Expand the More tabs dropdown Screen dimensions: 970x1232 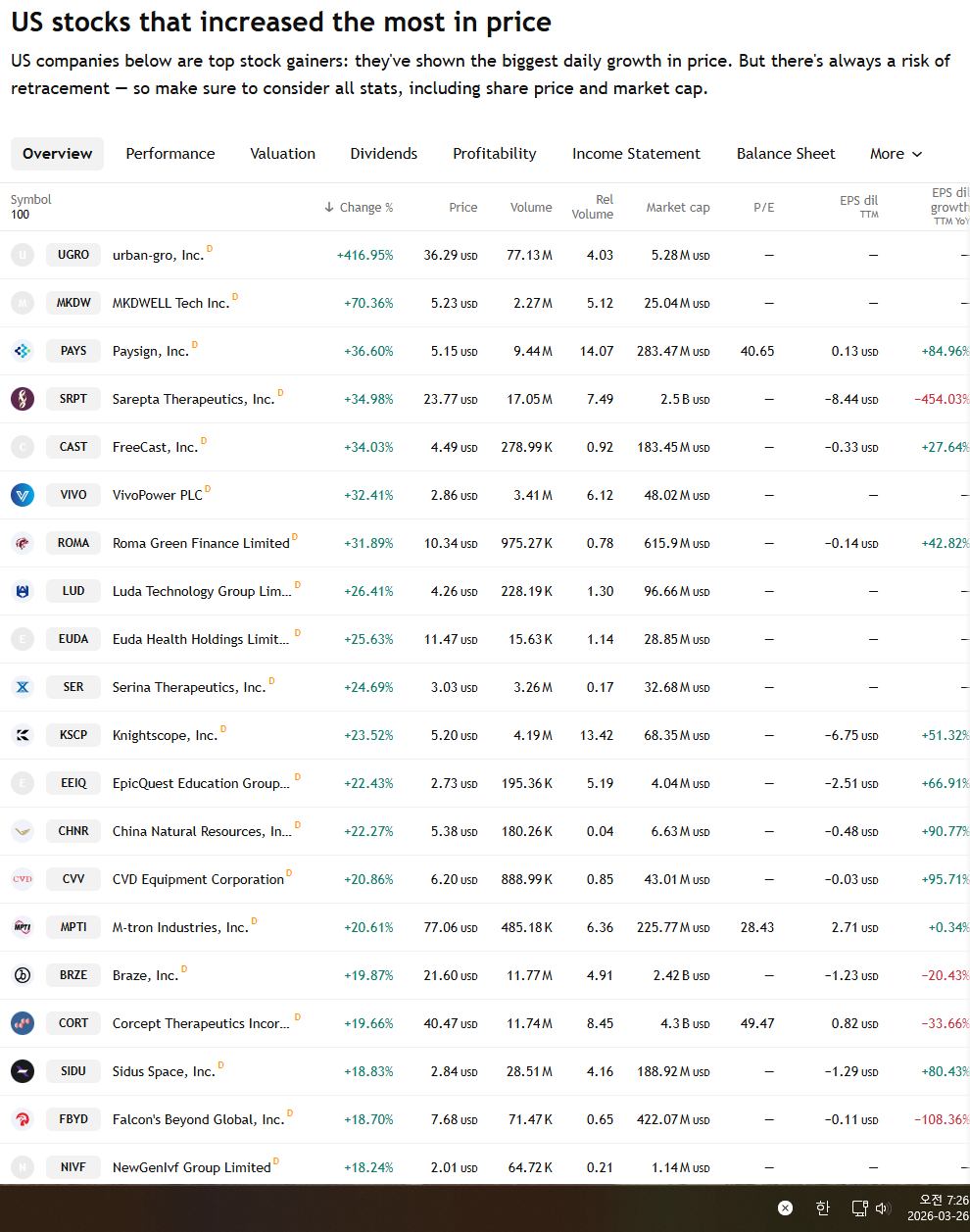click(x=897, y=154)
